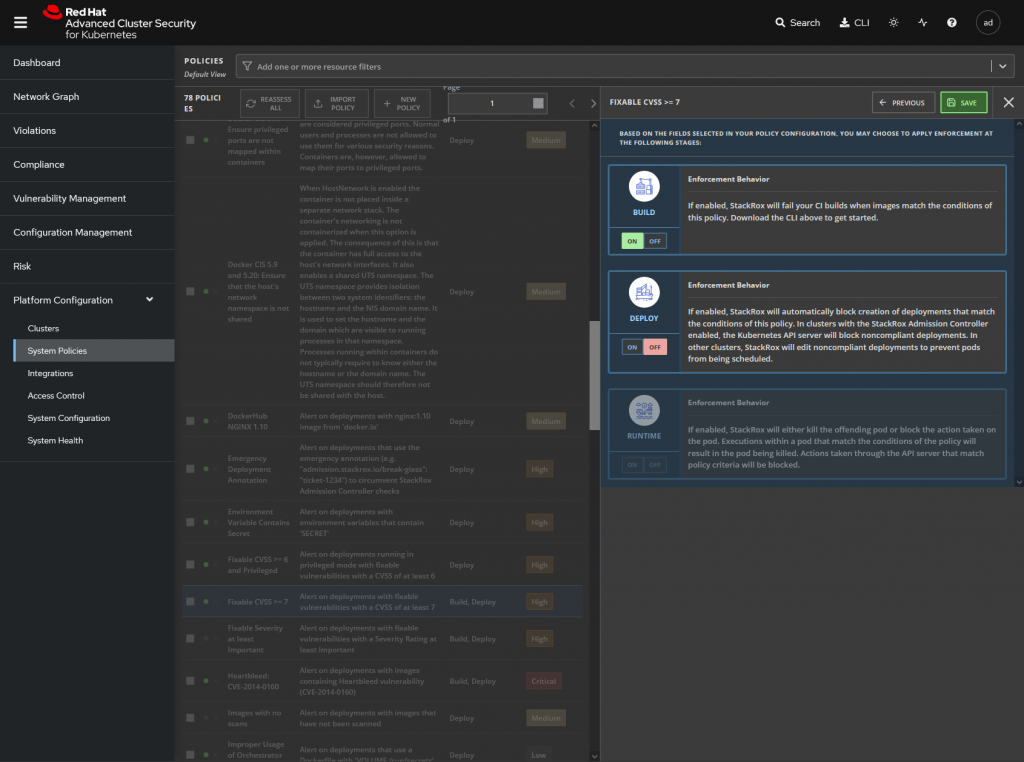Collapse the Platform Configuration section
This screenshot has height=762, width=1024.
150,300
